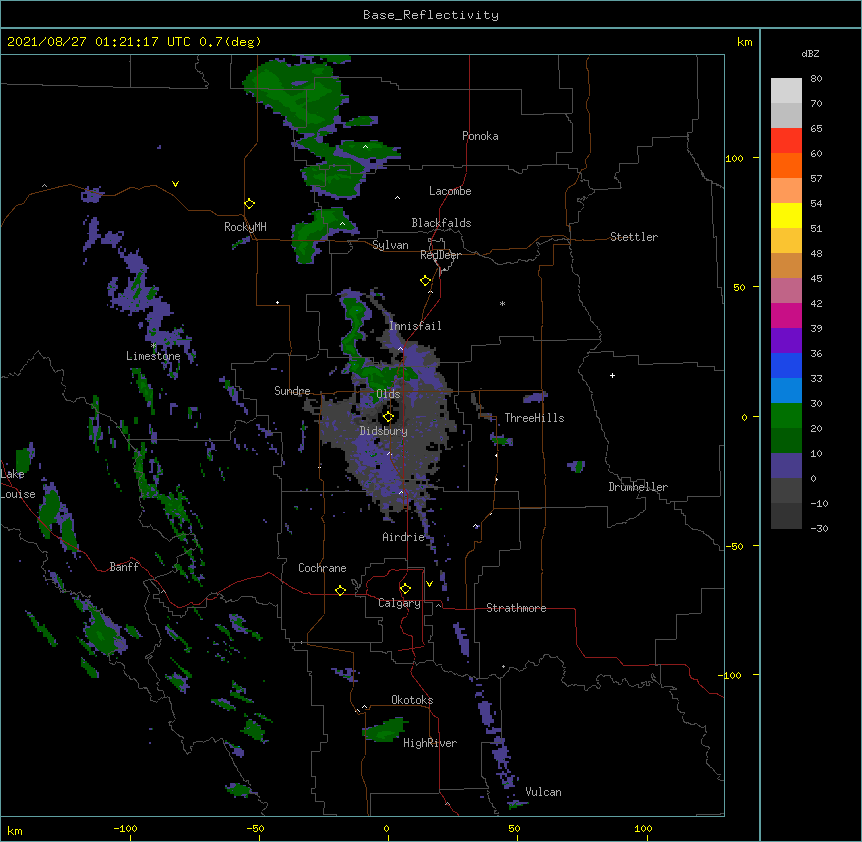Select the Olds town label
The image size is (862, 842).
[388, 394]
